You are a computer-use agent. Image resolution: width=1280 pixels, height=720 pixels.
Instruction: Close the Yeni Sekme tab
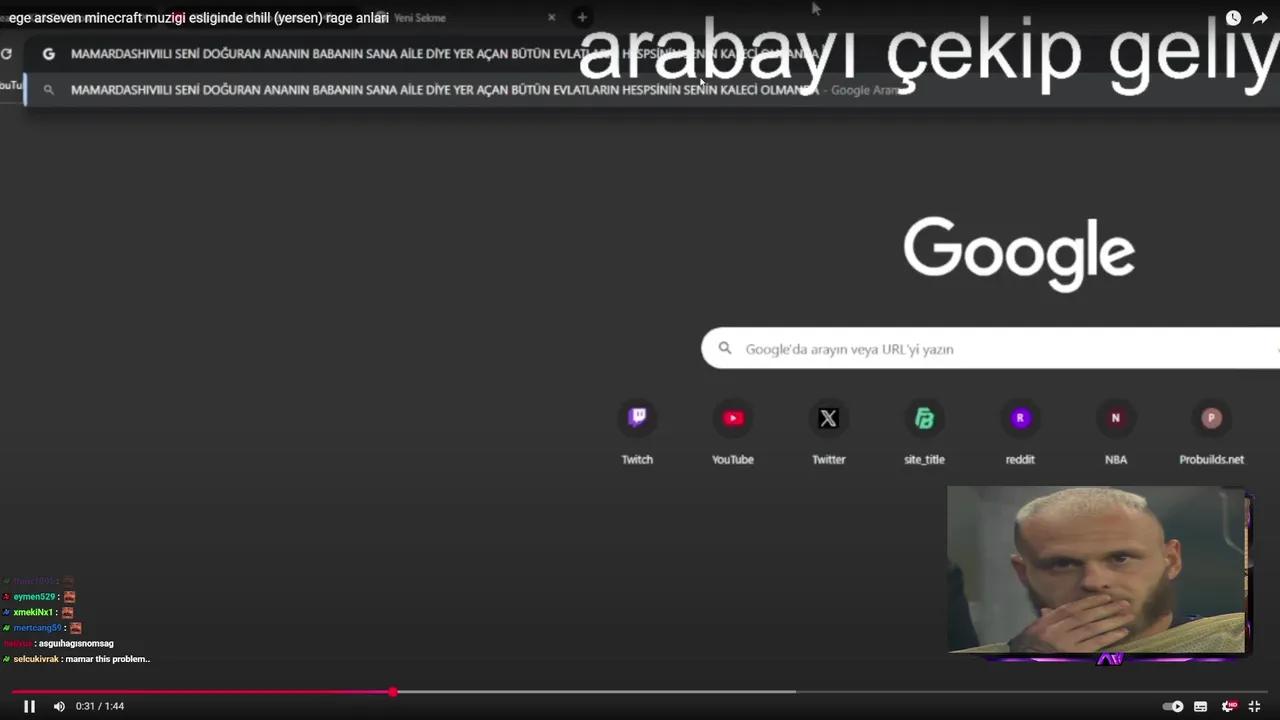pyautogui.click(x=551, y=18)
